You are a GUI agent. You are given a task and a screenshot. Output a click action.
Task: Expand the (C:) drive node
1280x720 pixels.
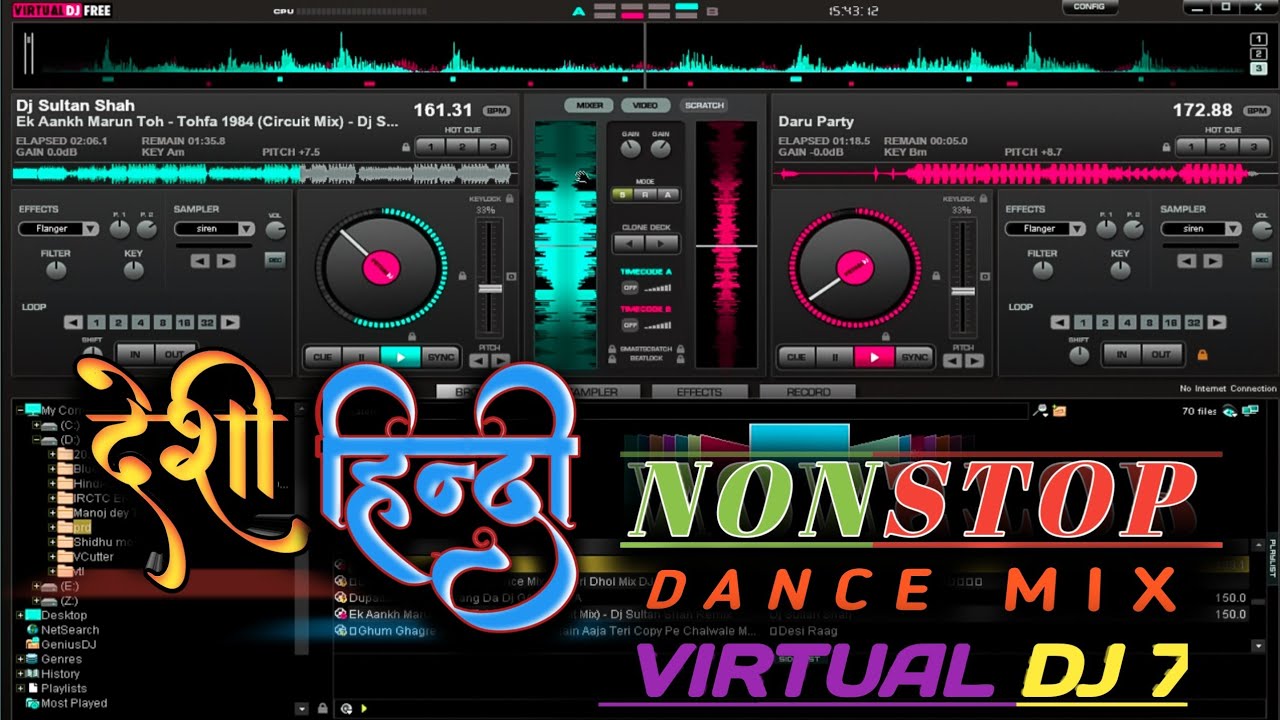36,425
